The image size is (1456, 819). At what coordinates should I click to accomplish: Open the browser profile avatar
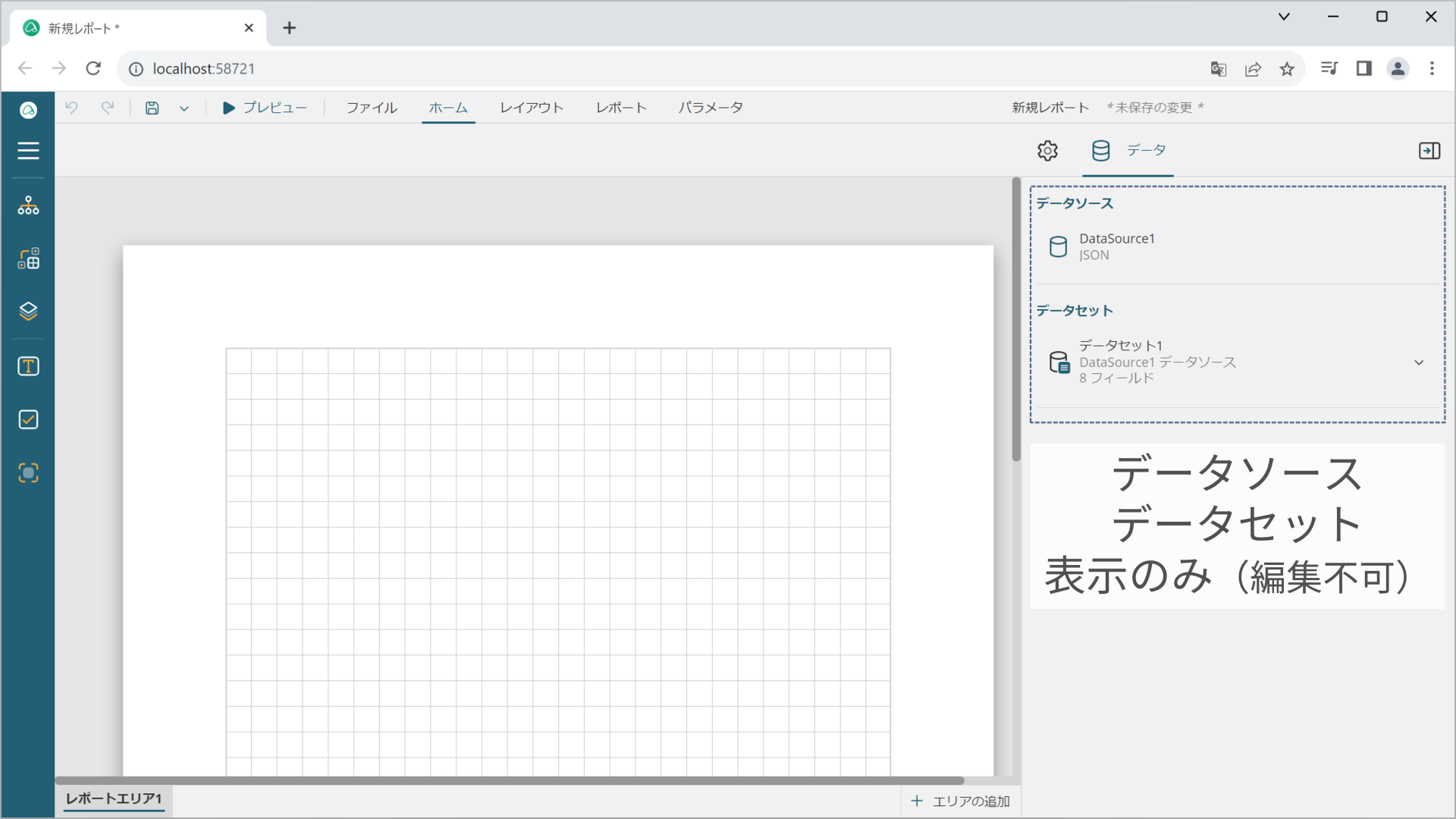click(1398, 69)
